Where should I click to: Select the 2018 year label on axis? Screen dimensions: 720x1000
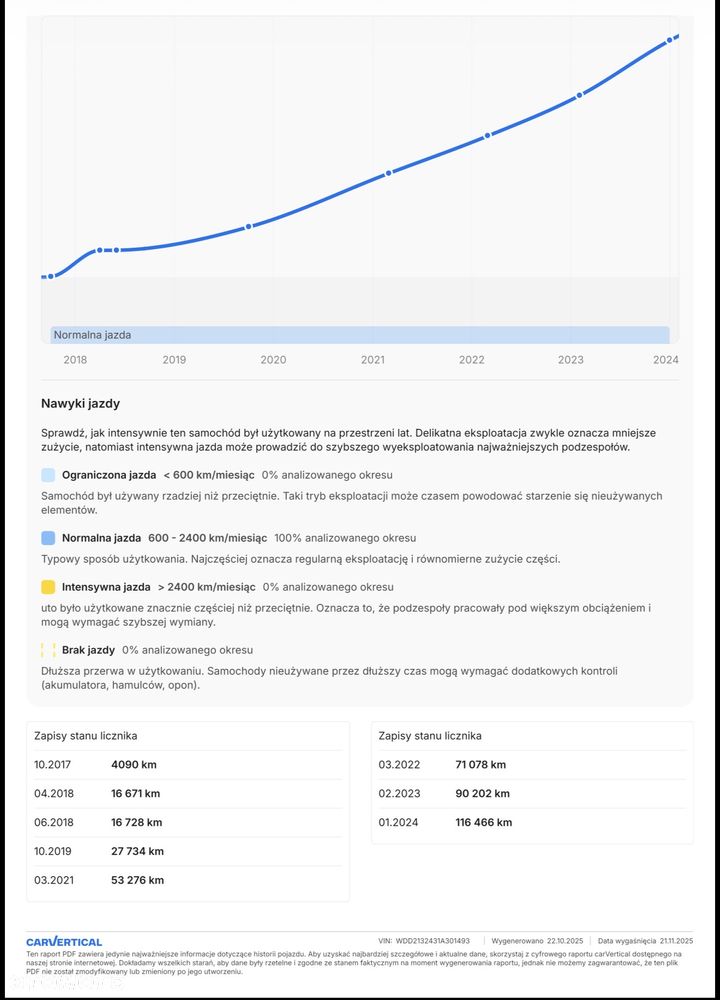[75, 360]
